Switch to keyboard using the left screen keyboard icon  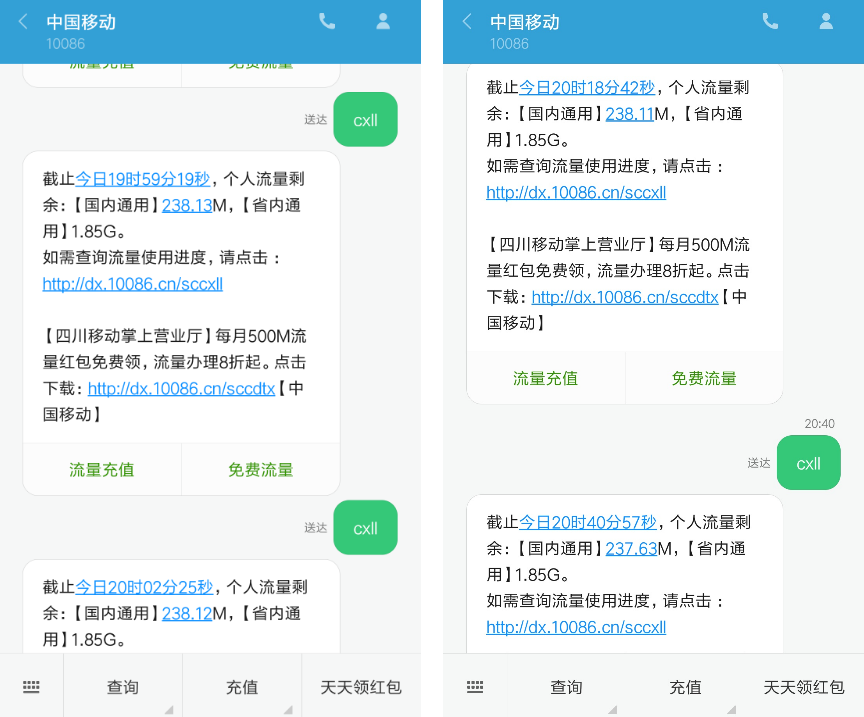pyautogui.click(x=31, y=687)
